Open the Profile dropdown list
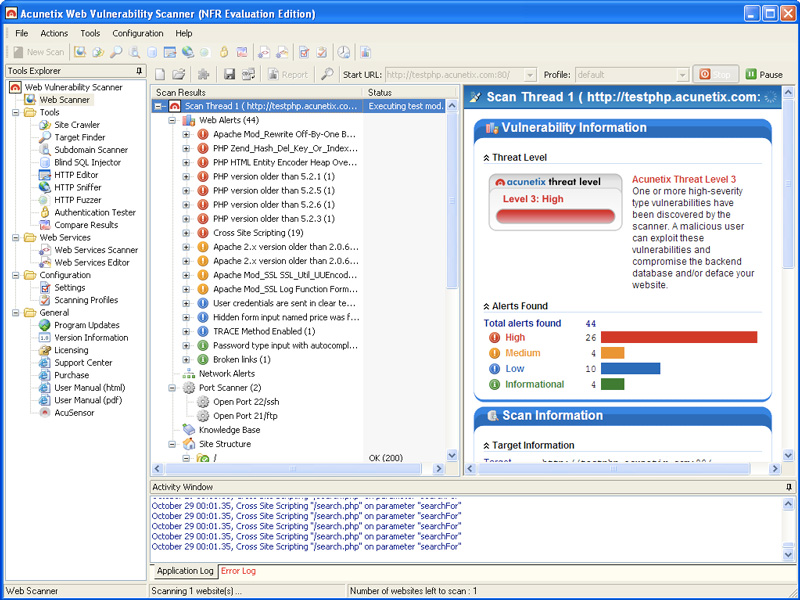The height and width of the screenshot is (600, 800). 683,74
